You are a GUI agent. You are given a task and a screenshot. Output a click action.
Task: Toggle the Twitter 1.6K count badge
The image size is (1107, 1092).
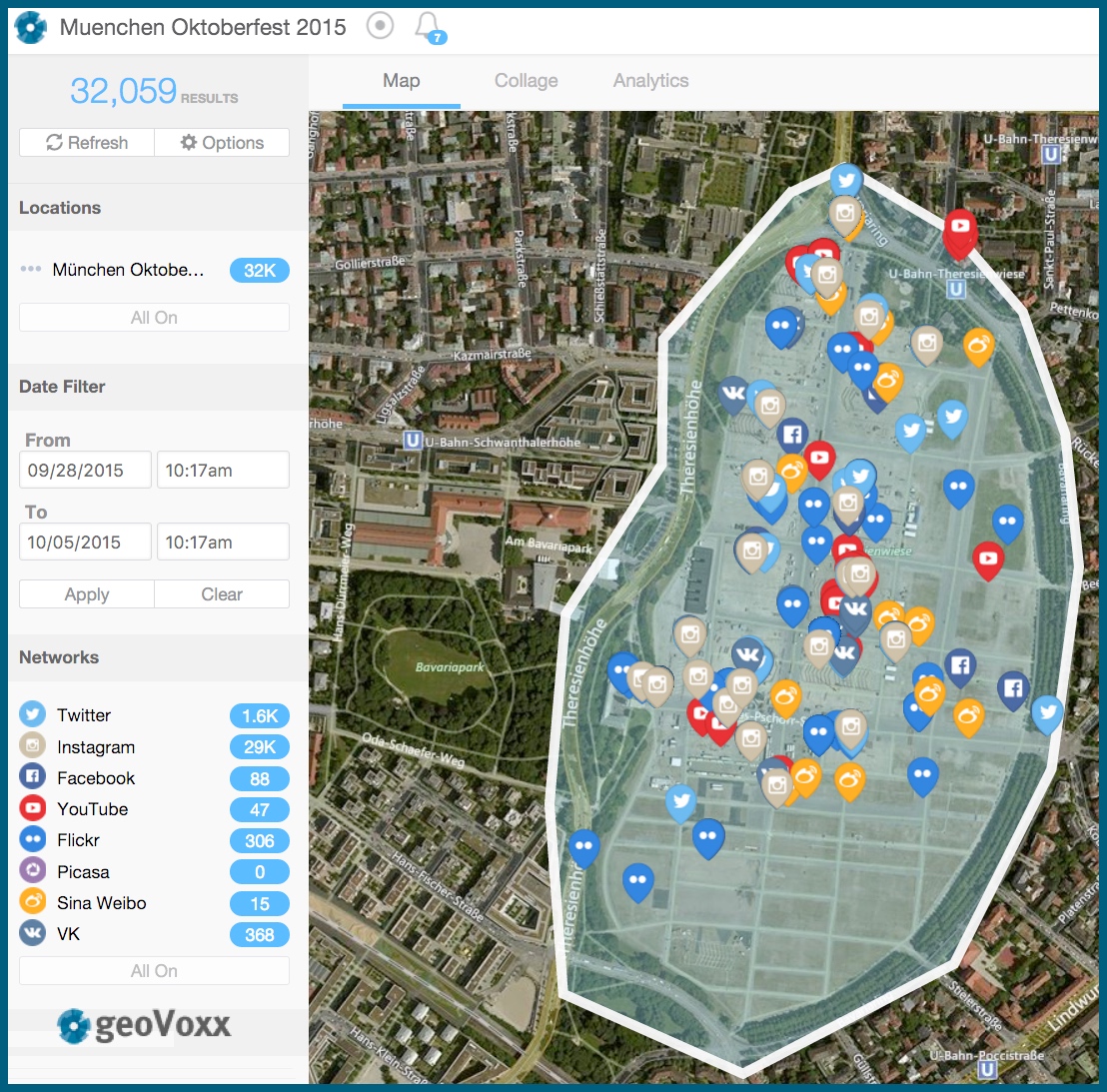[259, 715]
